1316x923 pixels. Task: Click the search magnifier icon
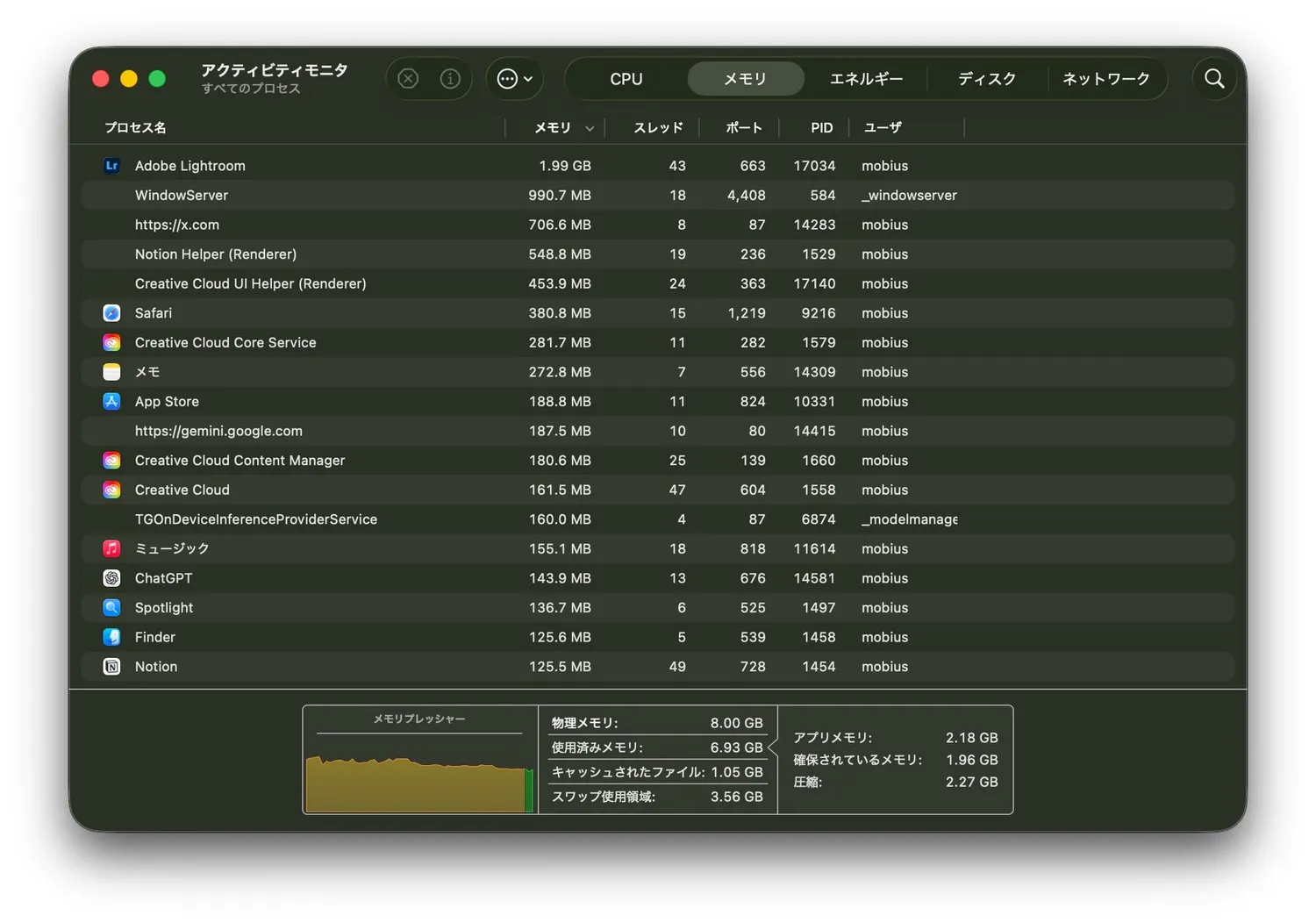click(x=1214, y=79)
